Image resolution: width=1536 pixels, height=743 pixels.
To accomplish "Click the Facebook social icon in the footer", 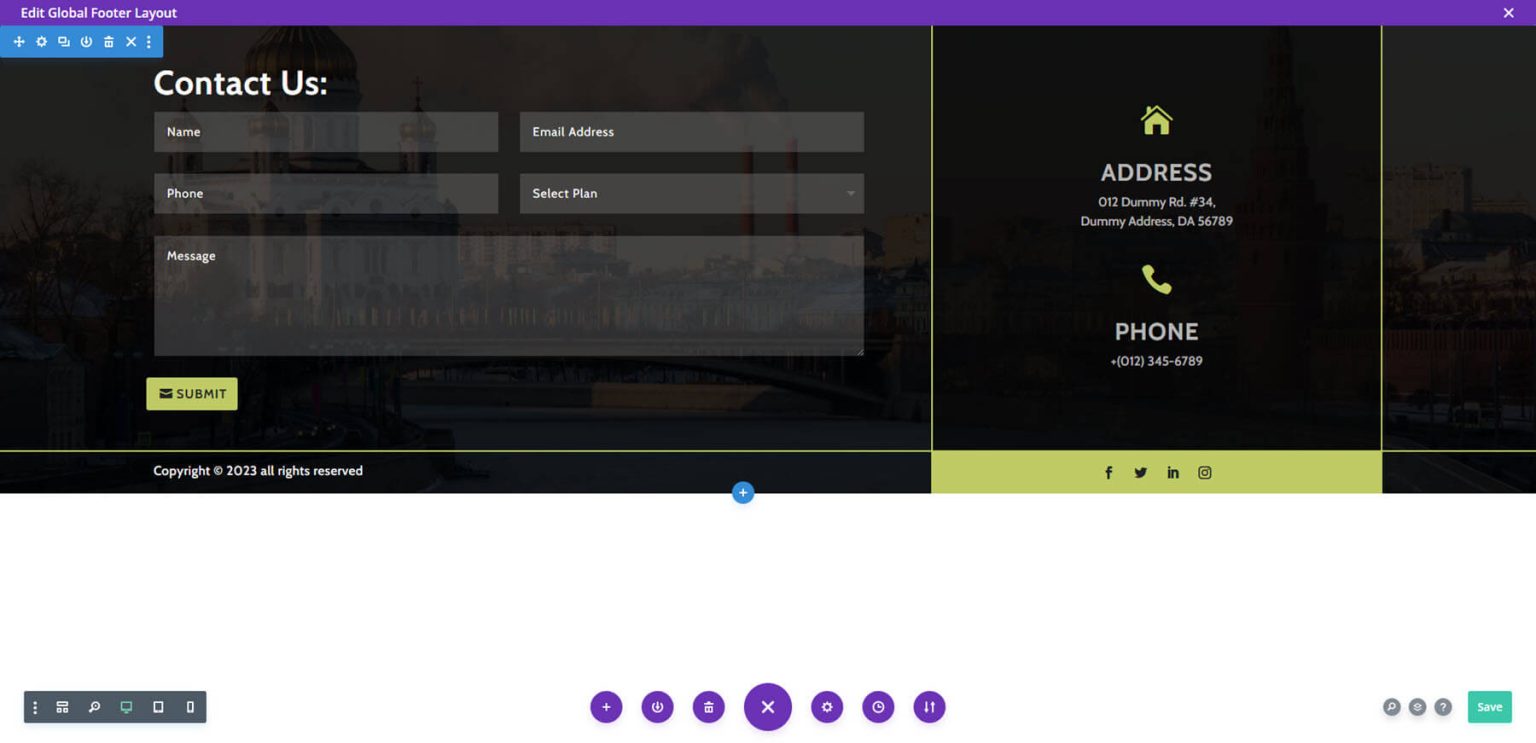I will pyautogui.click(x=1108, y=472).
